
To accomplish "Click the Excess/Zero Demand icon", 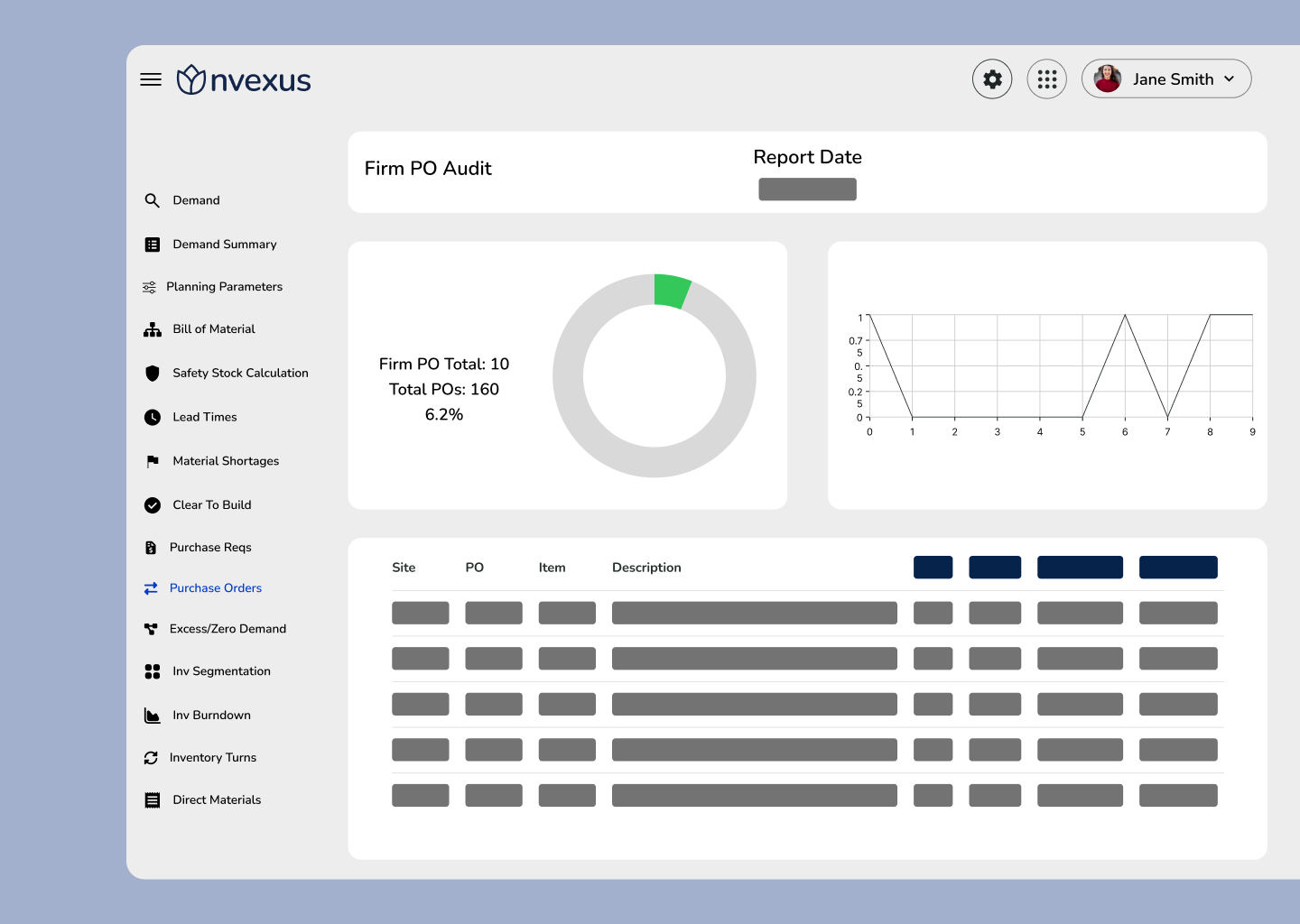I will pos(151,629).
